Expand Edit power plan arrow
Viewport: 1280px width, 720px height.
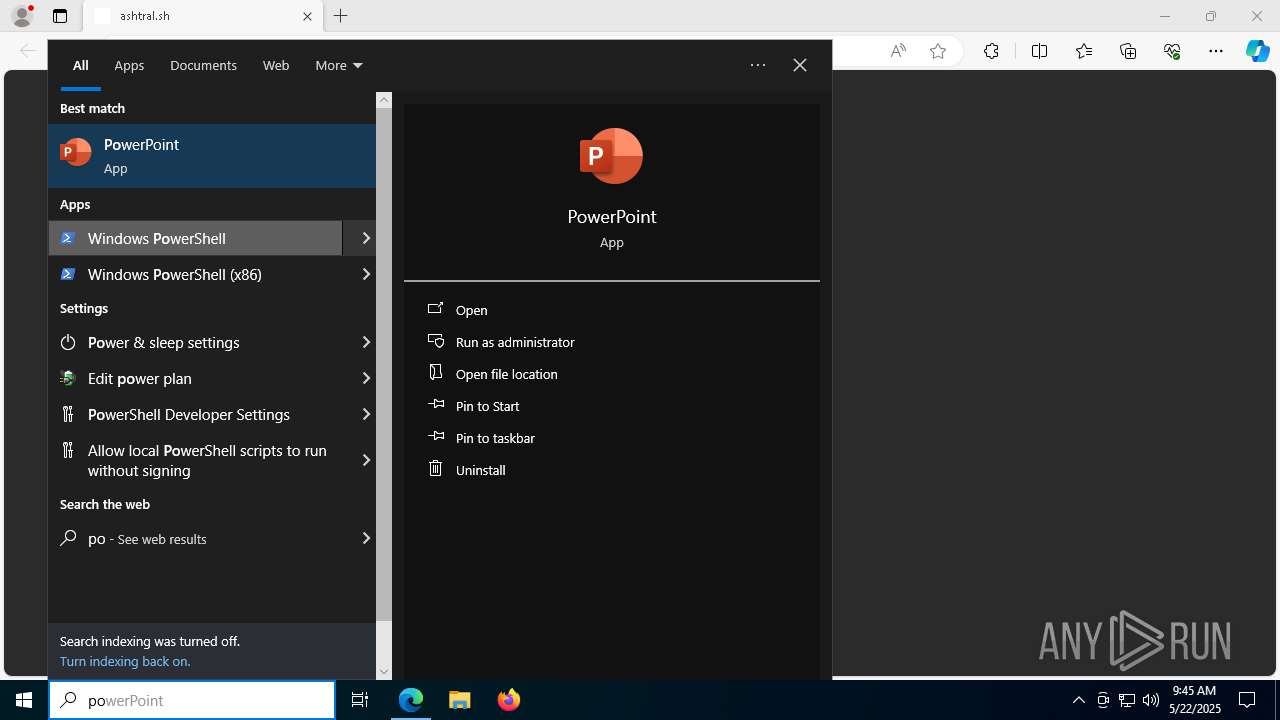(x=366, y=378)
